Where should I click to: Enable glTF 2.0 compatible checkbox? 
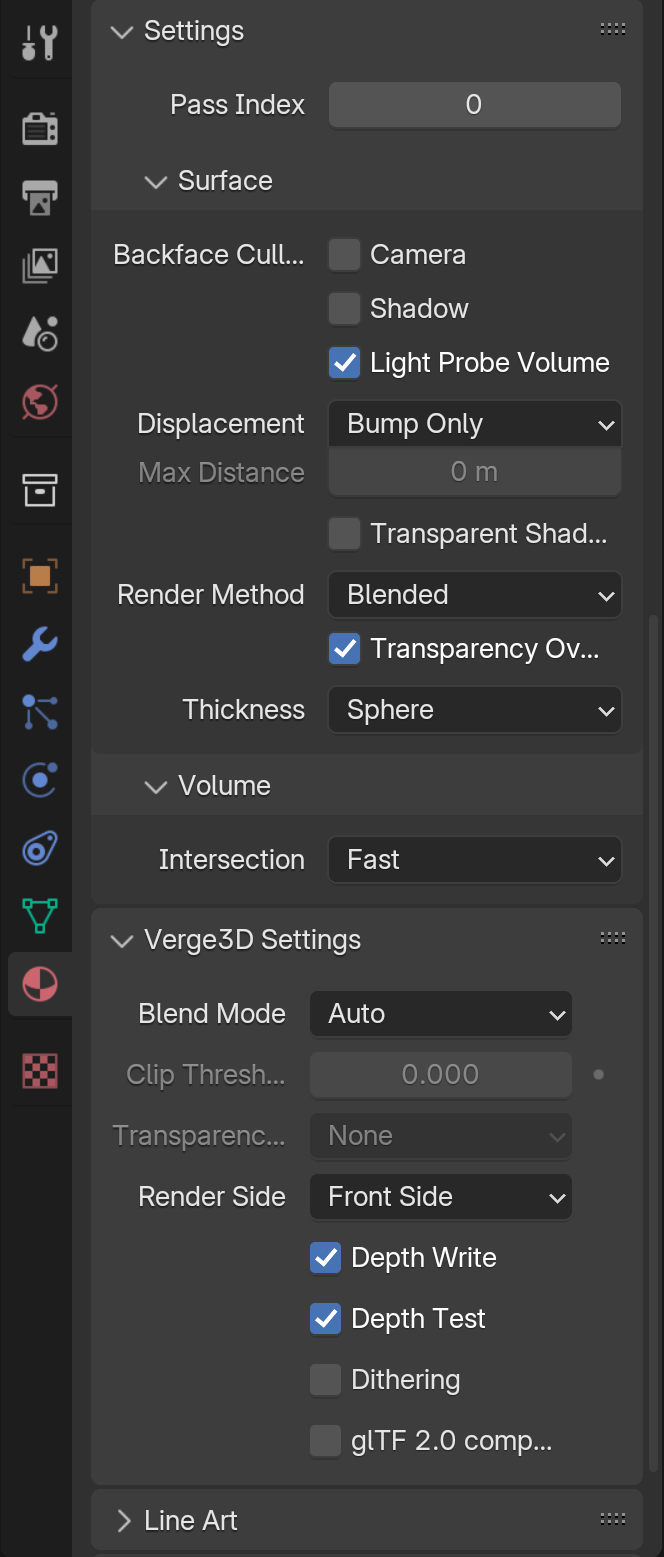(325, 1441)
